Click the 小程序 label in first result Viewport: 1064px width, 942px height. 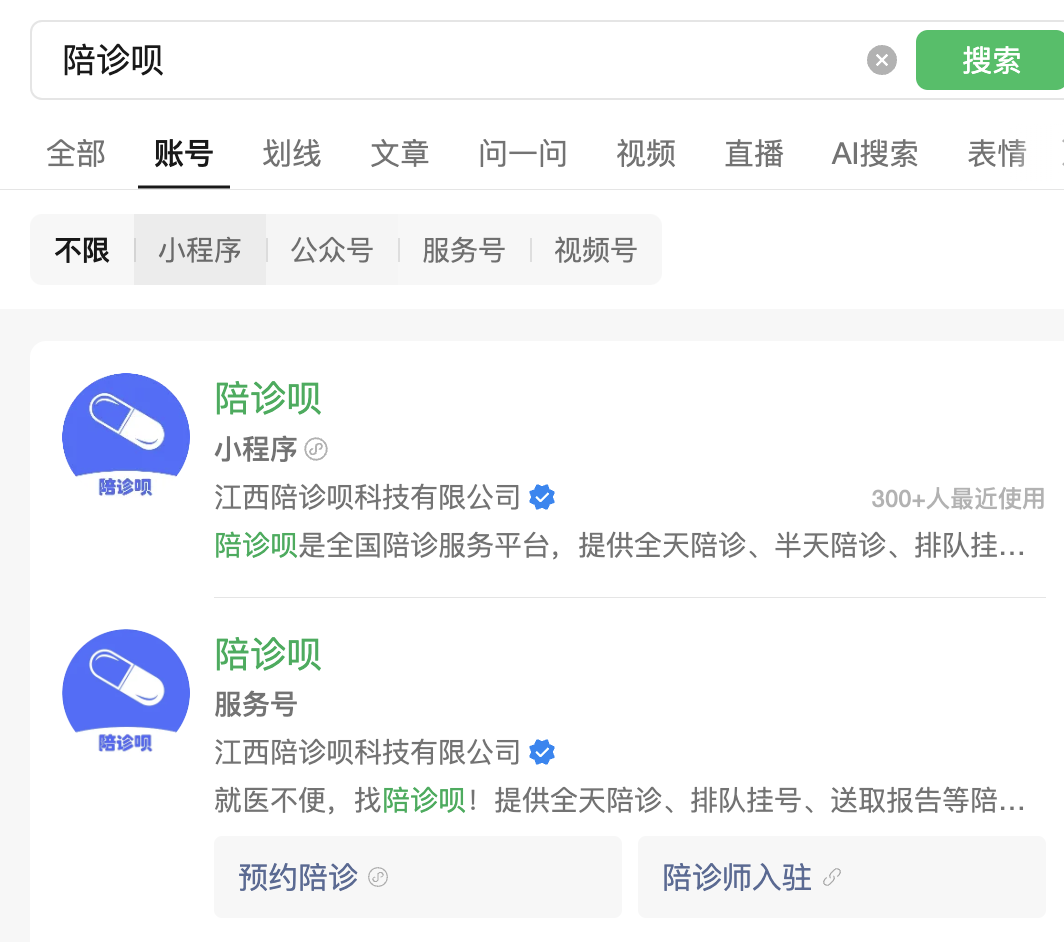point(256,449)
